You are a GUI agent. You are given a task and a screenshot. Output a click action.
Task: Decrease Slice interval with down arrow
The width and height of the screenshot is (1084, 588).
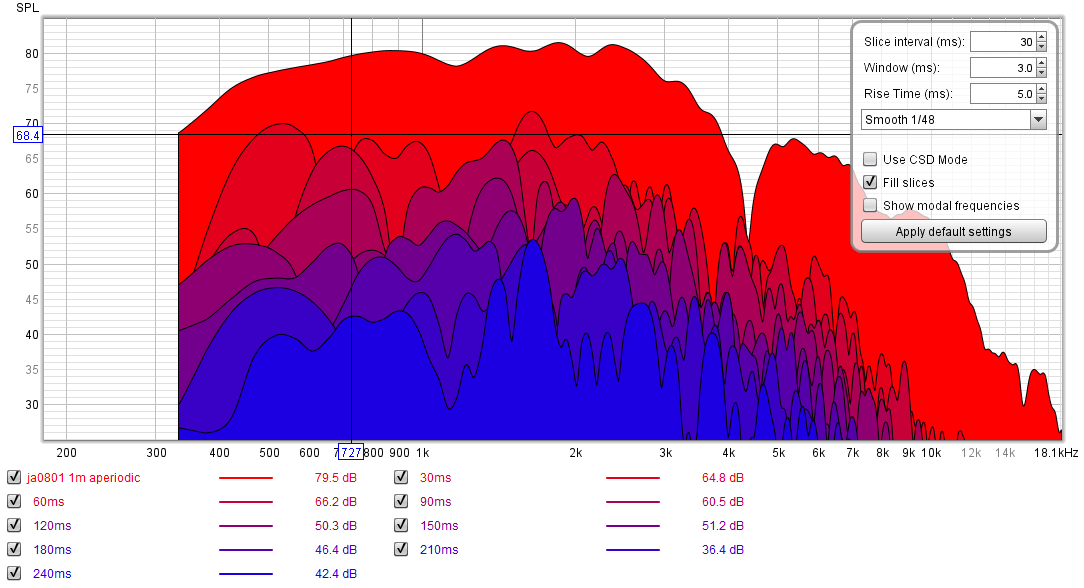click(x=1041, y=47)
